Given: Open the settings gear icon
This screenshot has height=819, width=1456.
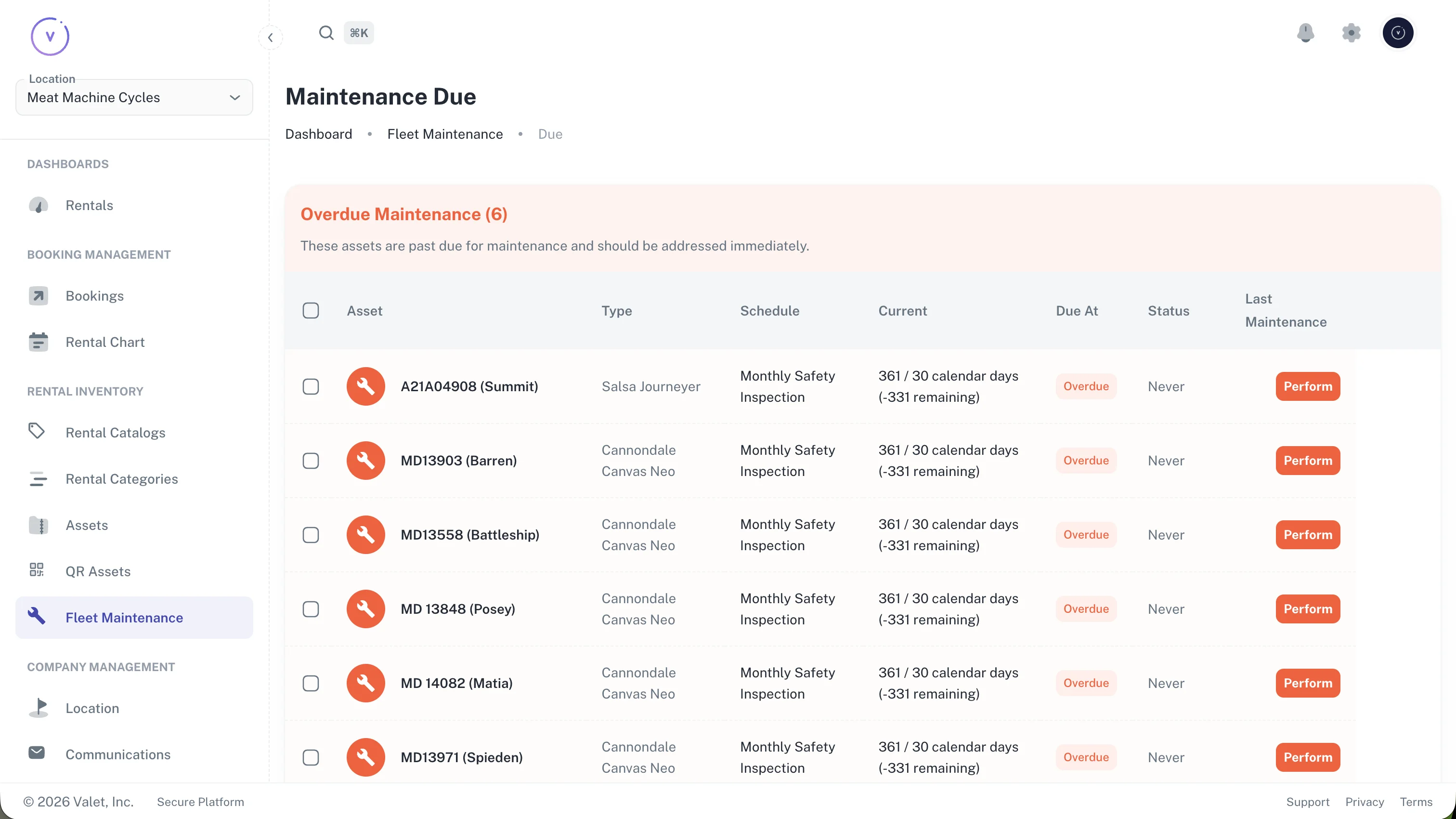Looking at the screenshot, I should click(x=1352, y=33).
